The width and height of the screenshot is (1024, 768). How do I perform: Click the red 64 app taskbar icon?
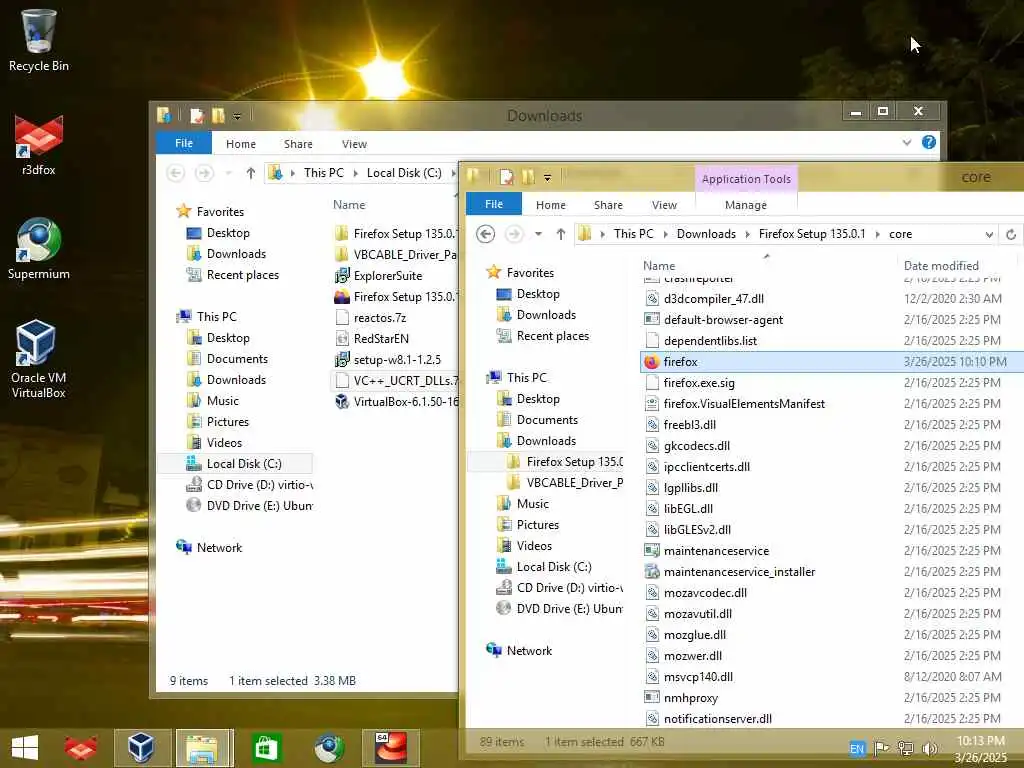click(x=391, y=748)
